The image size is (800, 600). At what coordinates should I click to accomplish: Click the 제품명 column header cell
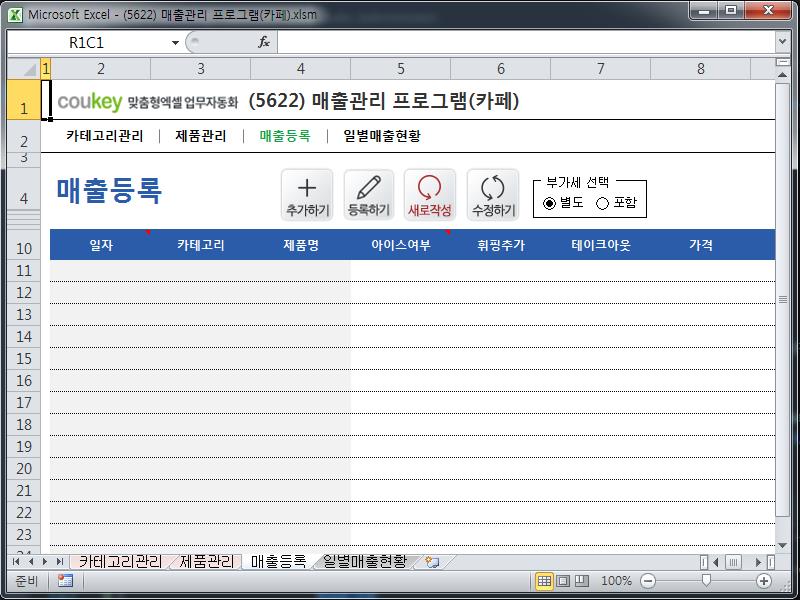tap(301, 245)
